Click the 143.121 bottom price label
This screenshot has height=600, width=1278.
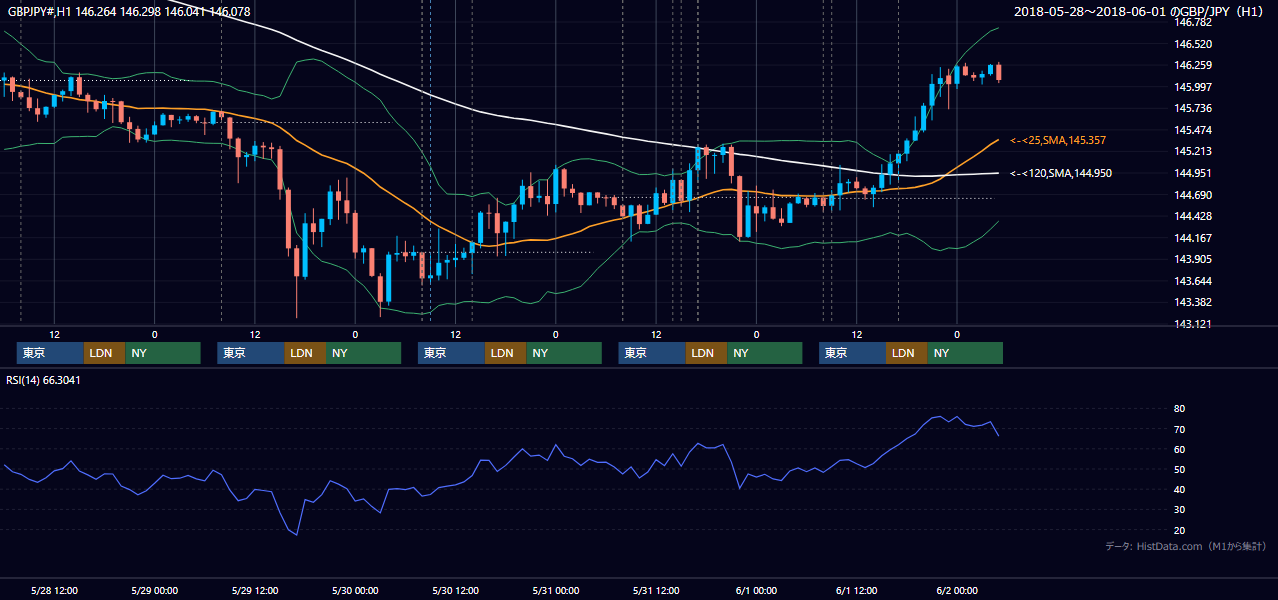[x=1193, y=324]
